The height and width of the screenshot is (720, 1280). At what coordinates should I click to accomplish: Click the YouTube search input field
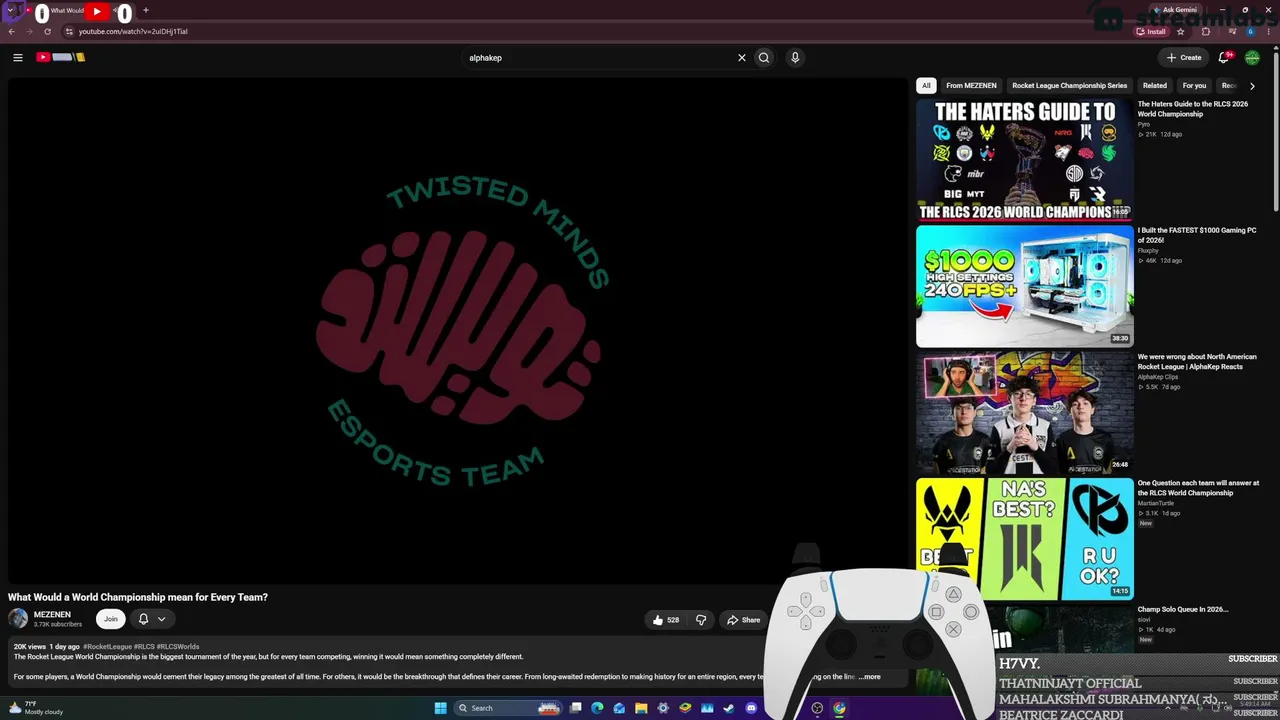pos(600,58)
